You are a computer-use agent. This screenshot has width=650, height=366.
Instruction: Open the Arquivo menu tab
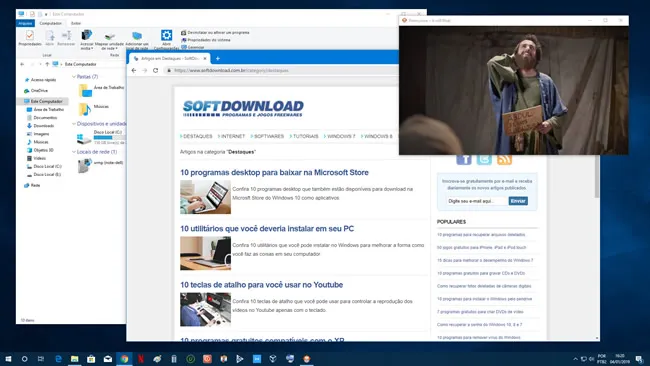25,23
